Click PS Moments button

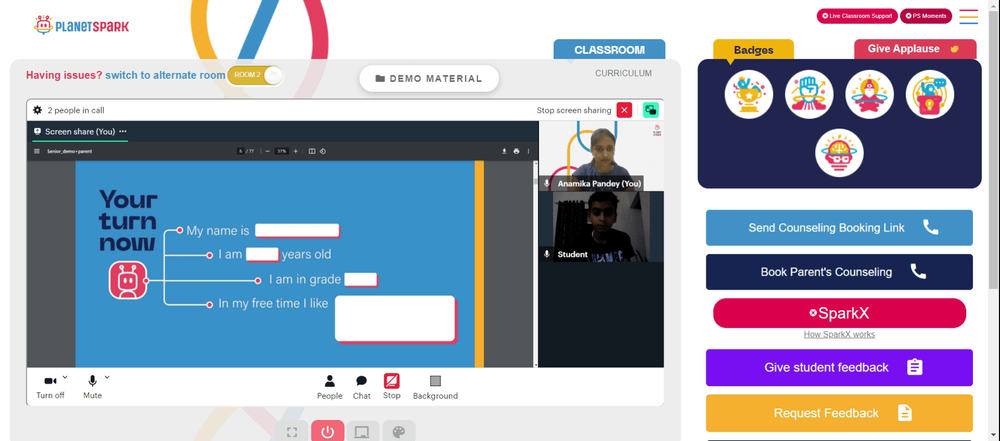coord(926,16)
